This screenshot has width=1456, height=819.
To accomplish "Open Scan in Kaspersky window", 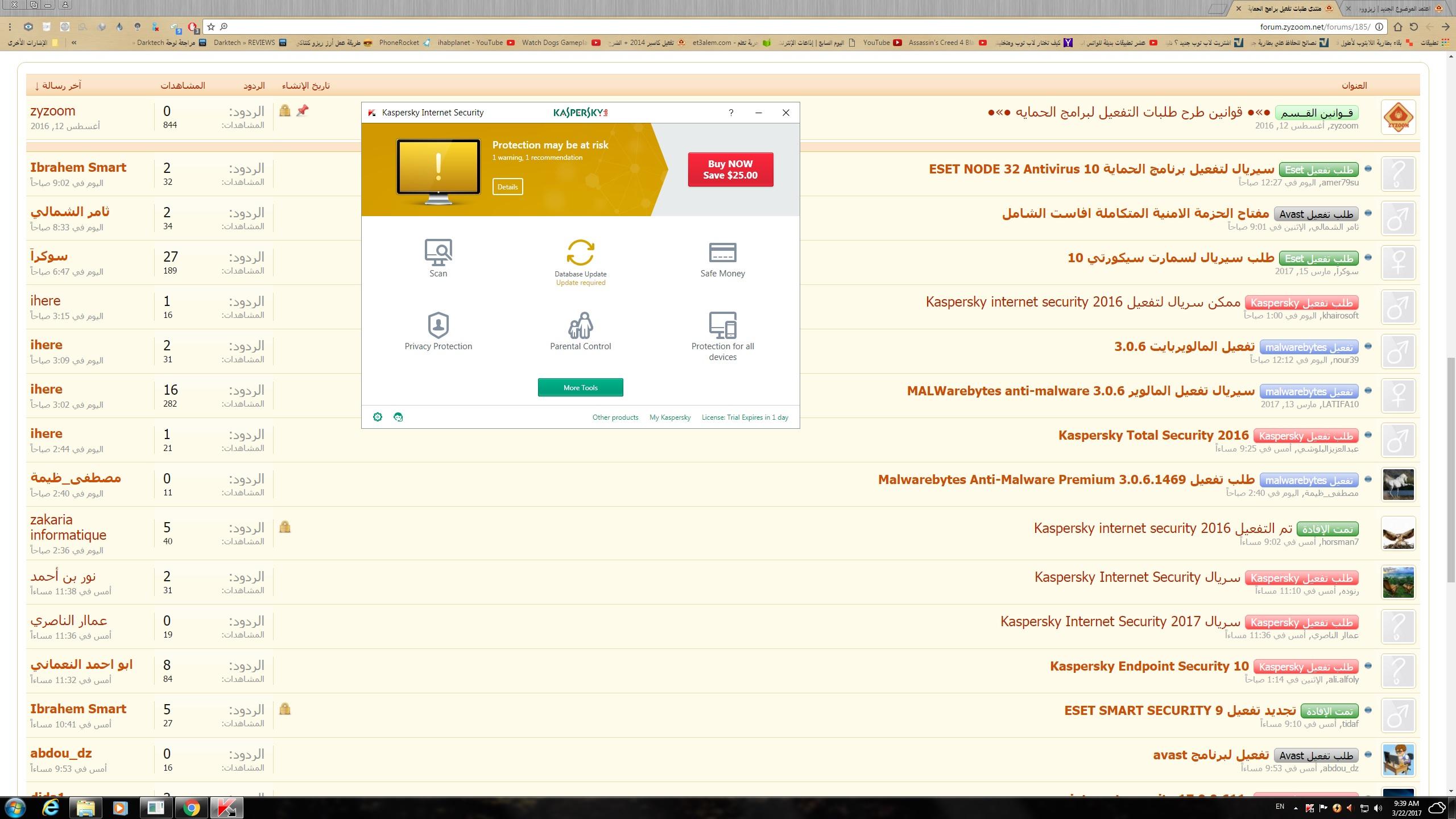I will click(x=438, y=258).
